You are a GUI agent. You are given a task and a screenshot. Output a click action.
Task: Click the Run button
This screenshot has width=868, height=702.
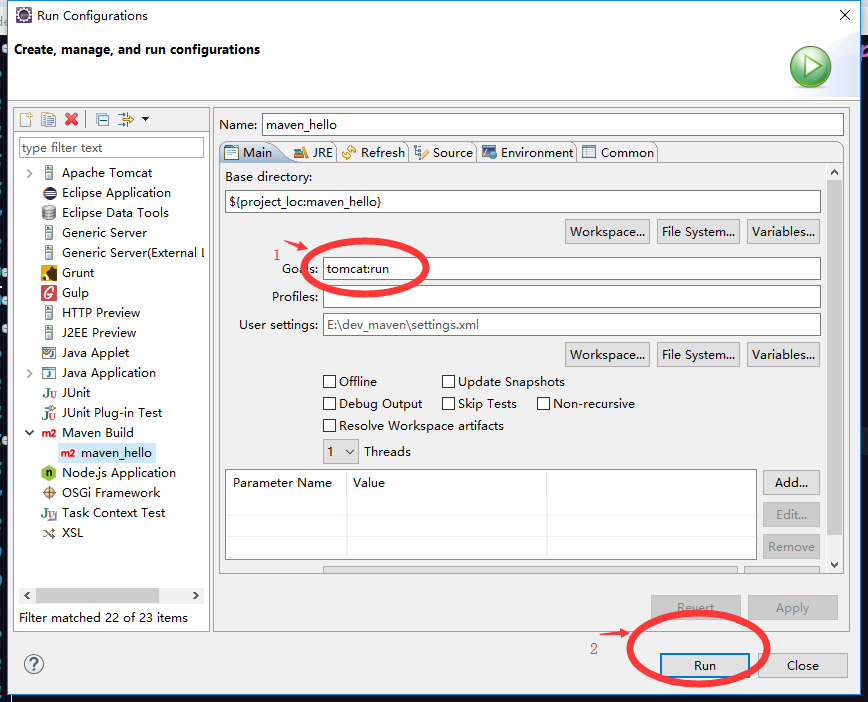coord(704,665)
